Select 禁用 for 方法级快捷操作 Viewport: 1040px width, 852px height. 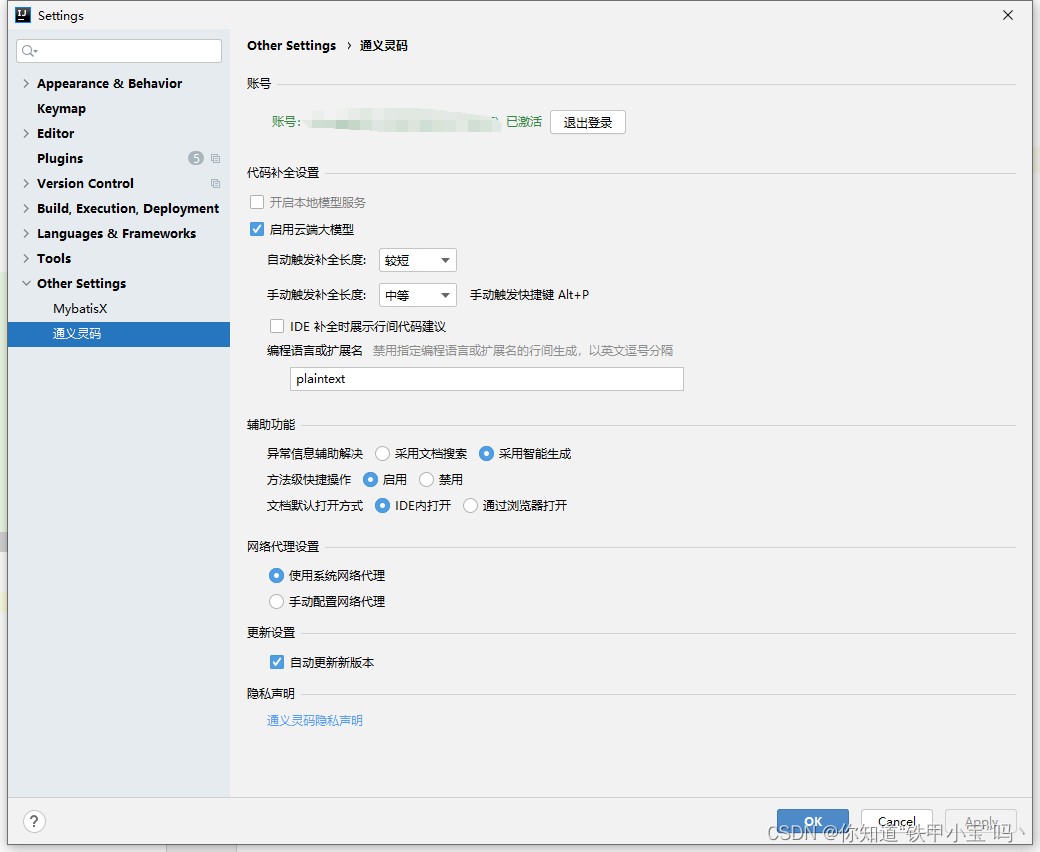tap(426, 479)
